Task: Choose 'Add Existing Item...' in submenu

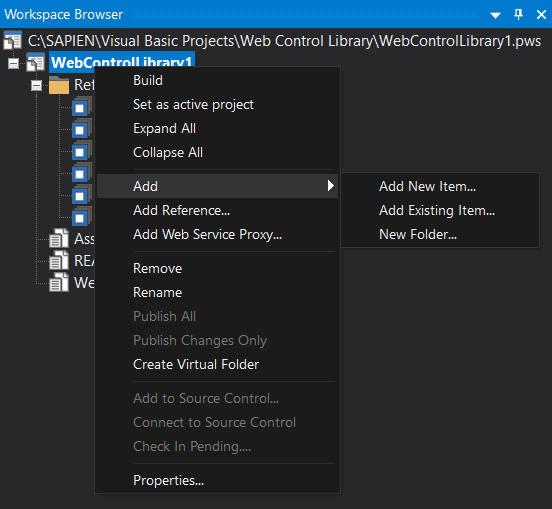Action: pos(440,210)
